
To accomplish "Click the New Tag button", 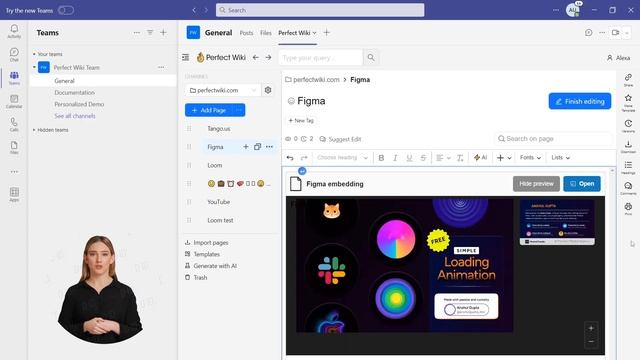I will click(x=301, y=120).
